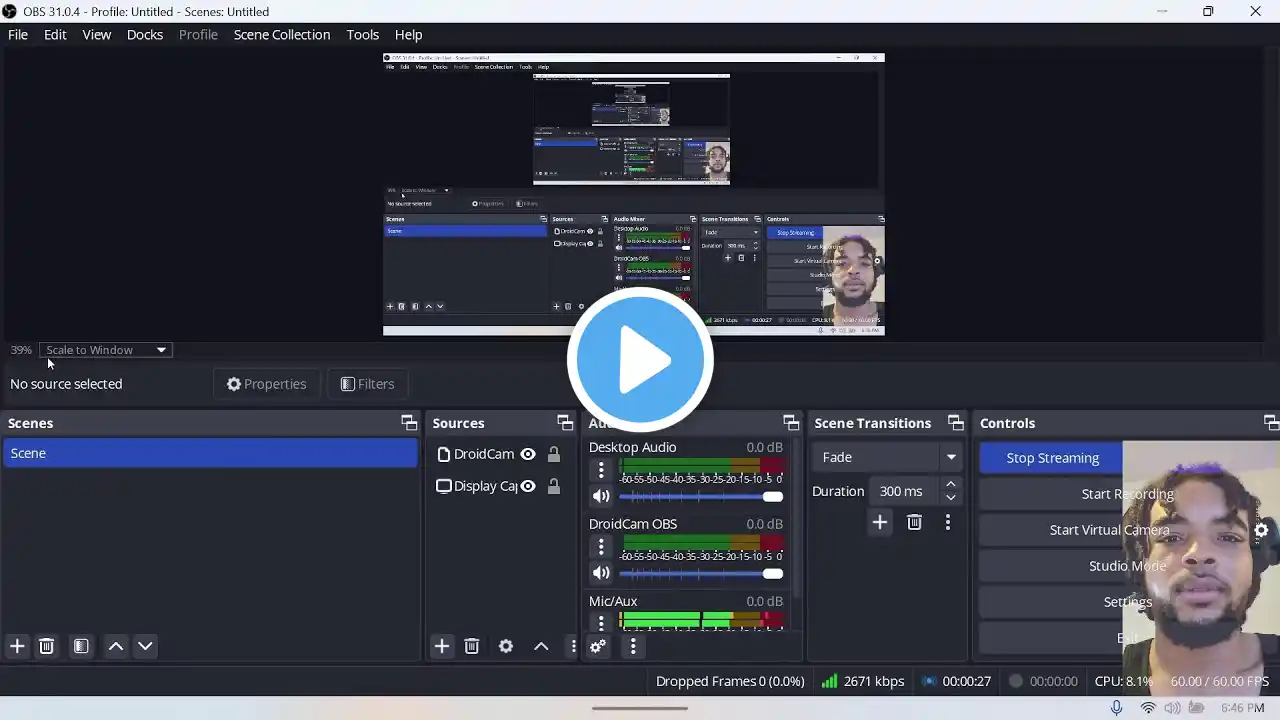Adjust Desktop Audio volume slider

tap(700, 496)
